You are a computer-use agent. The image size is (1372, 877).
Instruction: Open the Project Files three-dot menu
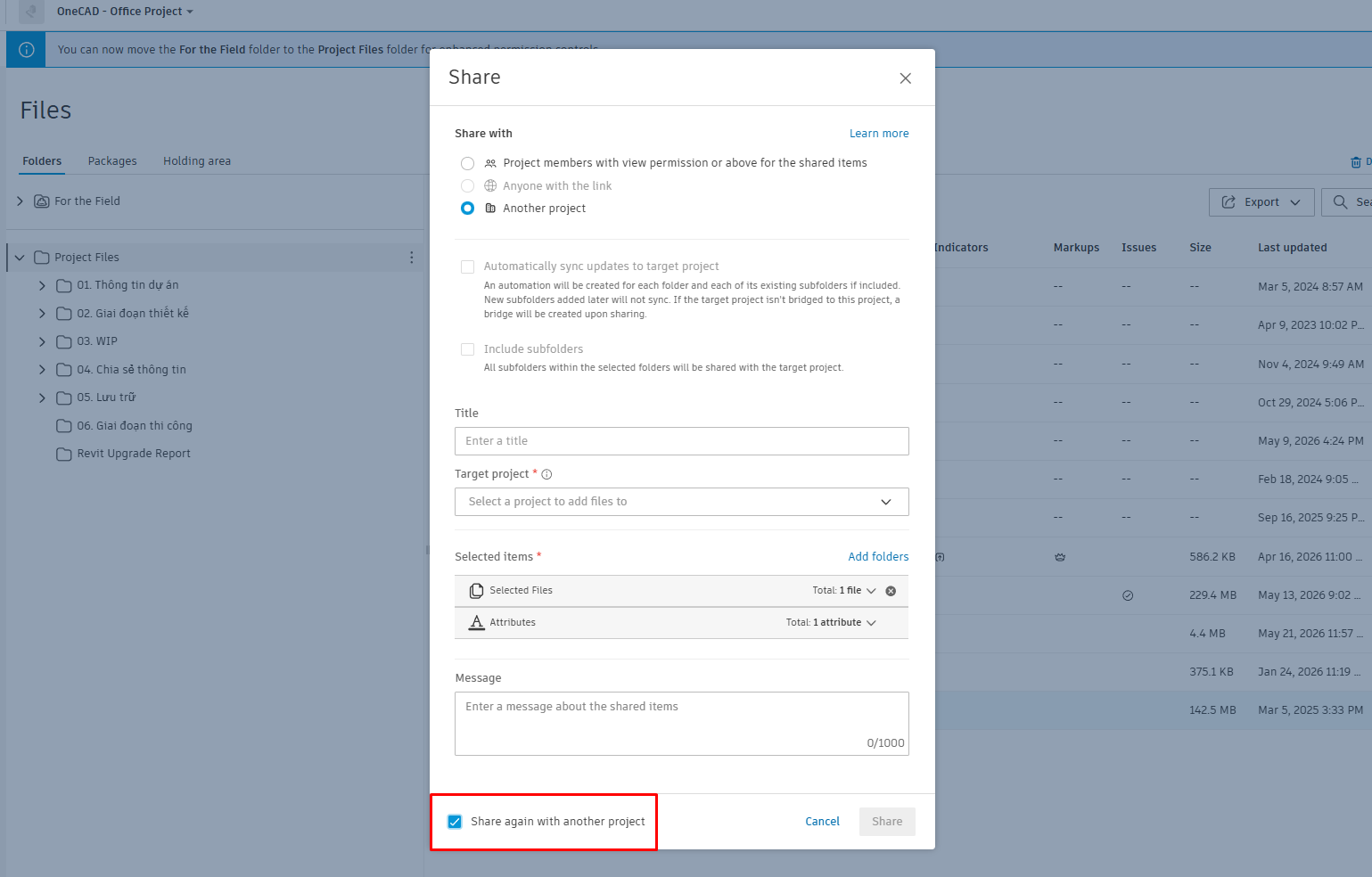(411, 258)
